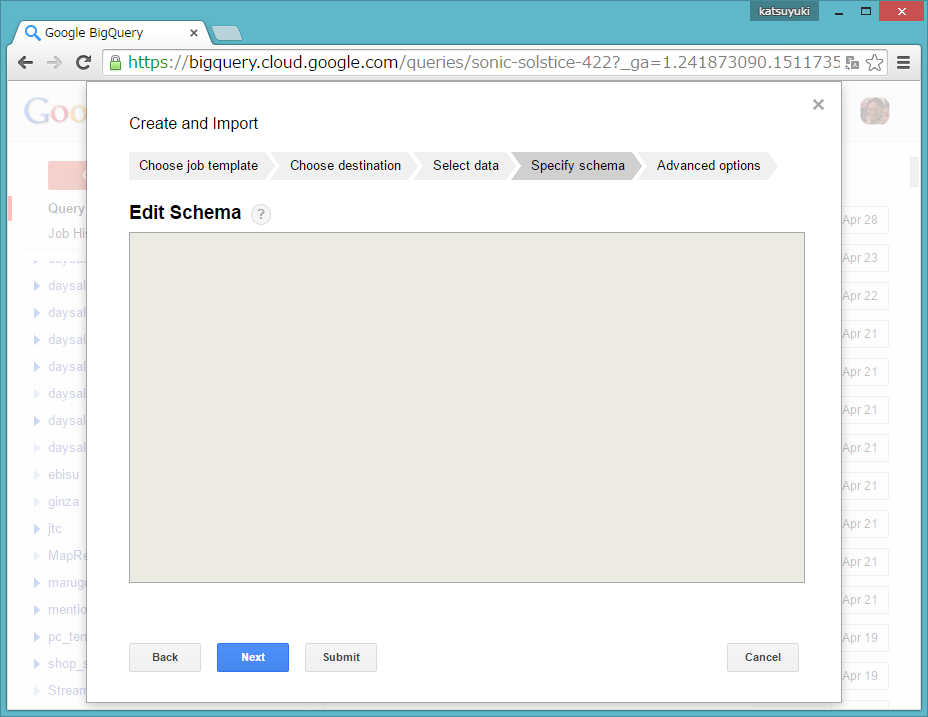The width and height of the screenshot is (928, 717).
Task: Go to Choose destination step
Action: (346, 166)
